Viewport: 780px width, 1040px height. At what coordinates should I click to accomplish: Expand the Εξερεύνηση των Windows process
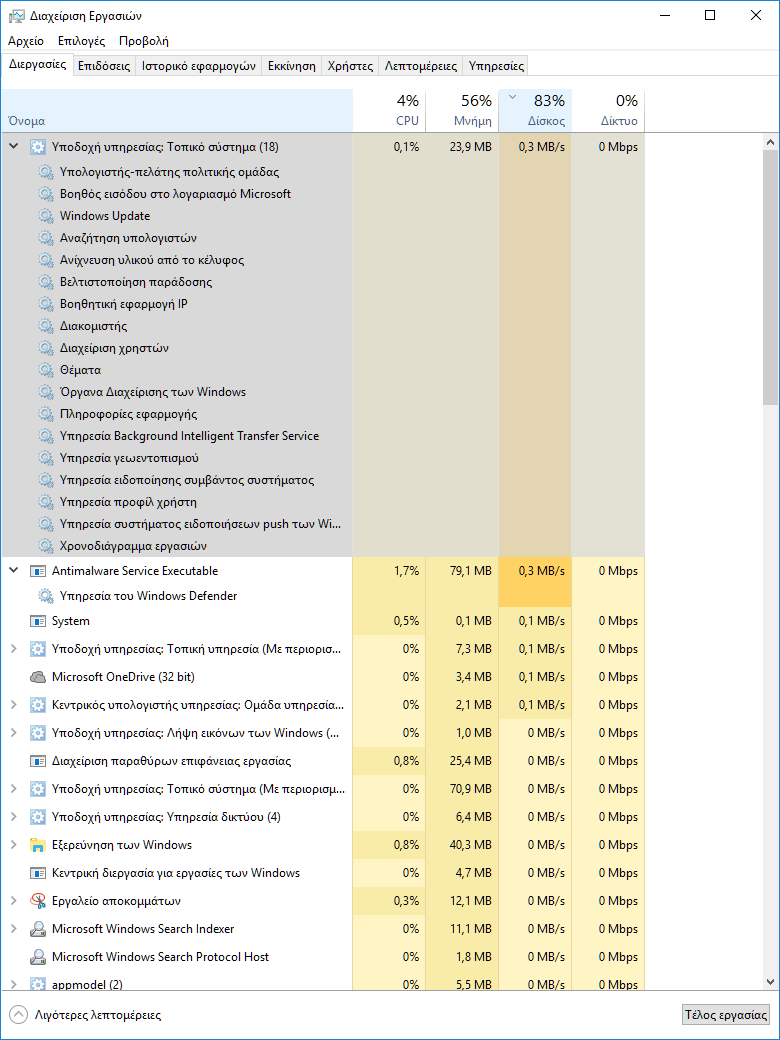click(x=14, y=845)
